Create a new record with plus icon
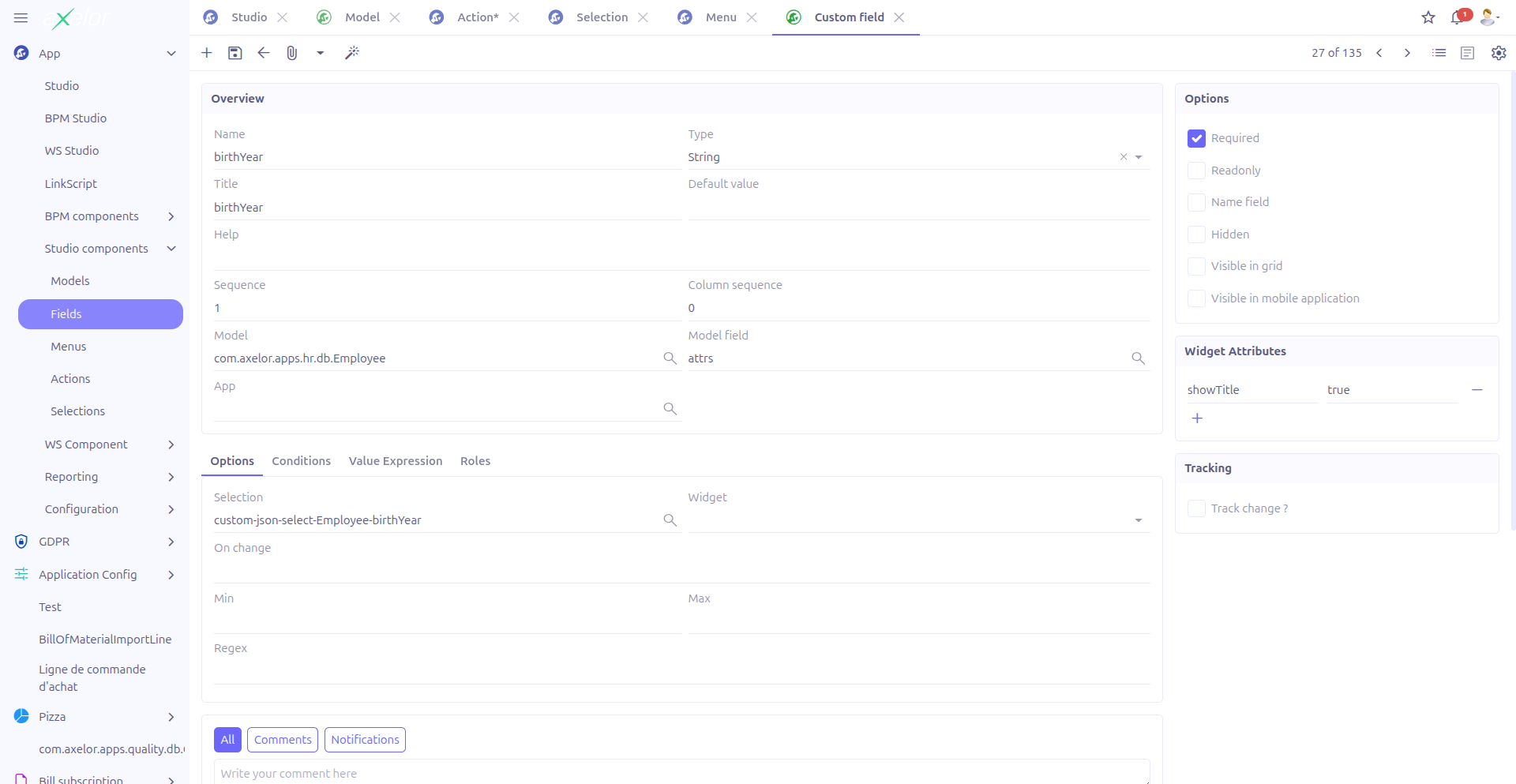This screenshot has width=1516, height=784. pos(207,53)
